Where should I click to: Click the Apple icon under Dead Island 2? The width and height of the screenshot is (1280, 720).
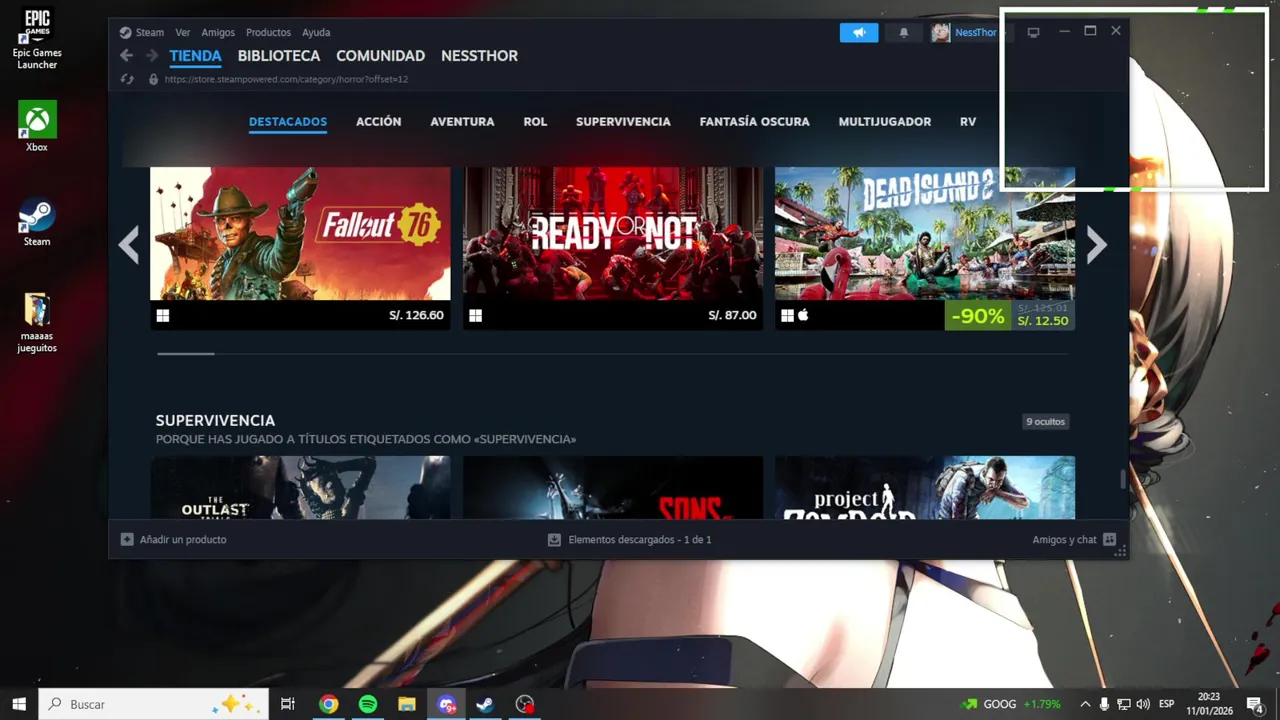(x=803, y=315)
